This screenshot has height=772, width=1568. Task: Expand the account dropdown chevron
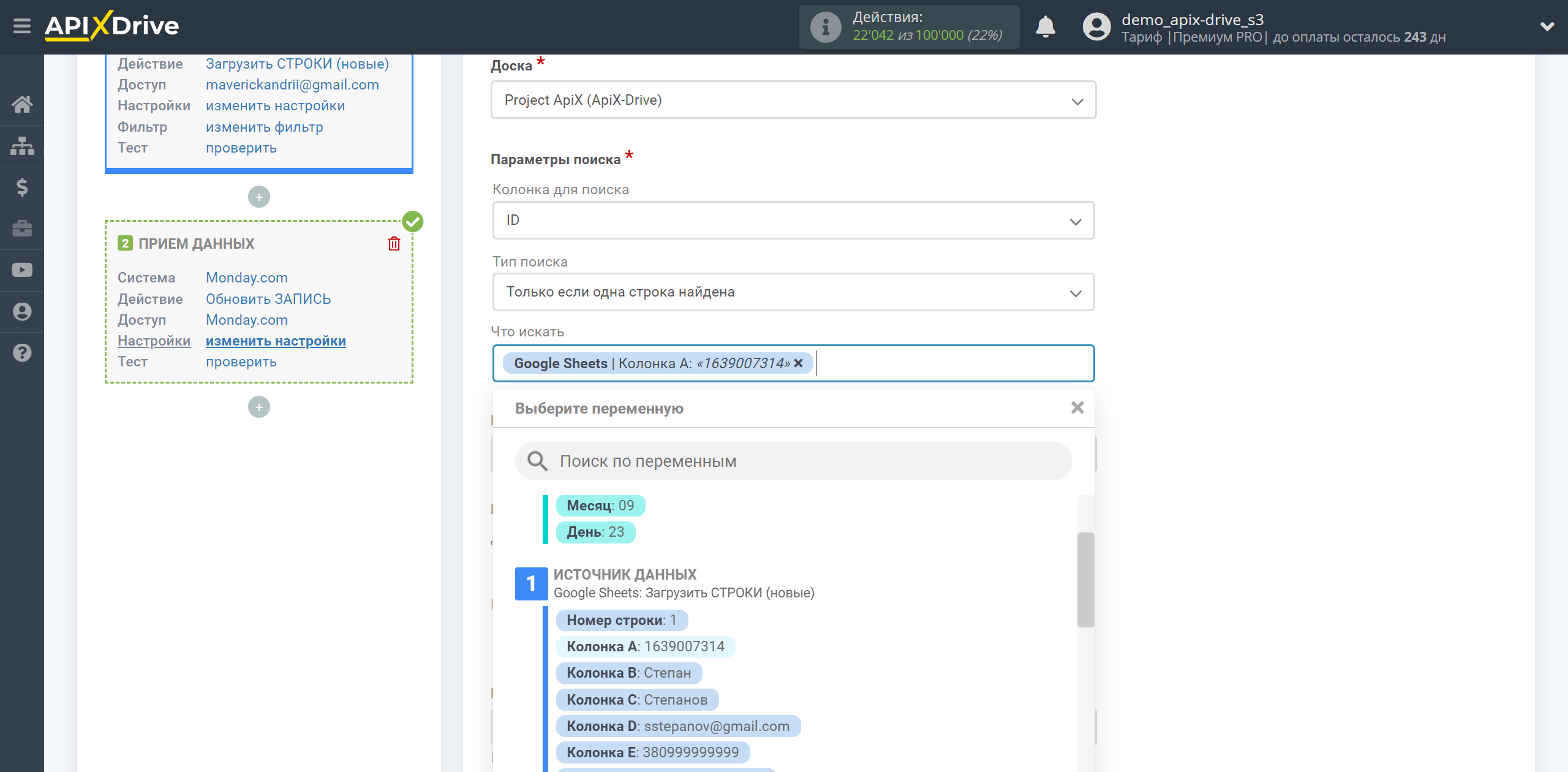pyautogui.click(x=1547, y=27)
